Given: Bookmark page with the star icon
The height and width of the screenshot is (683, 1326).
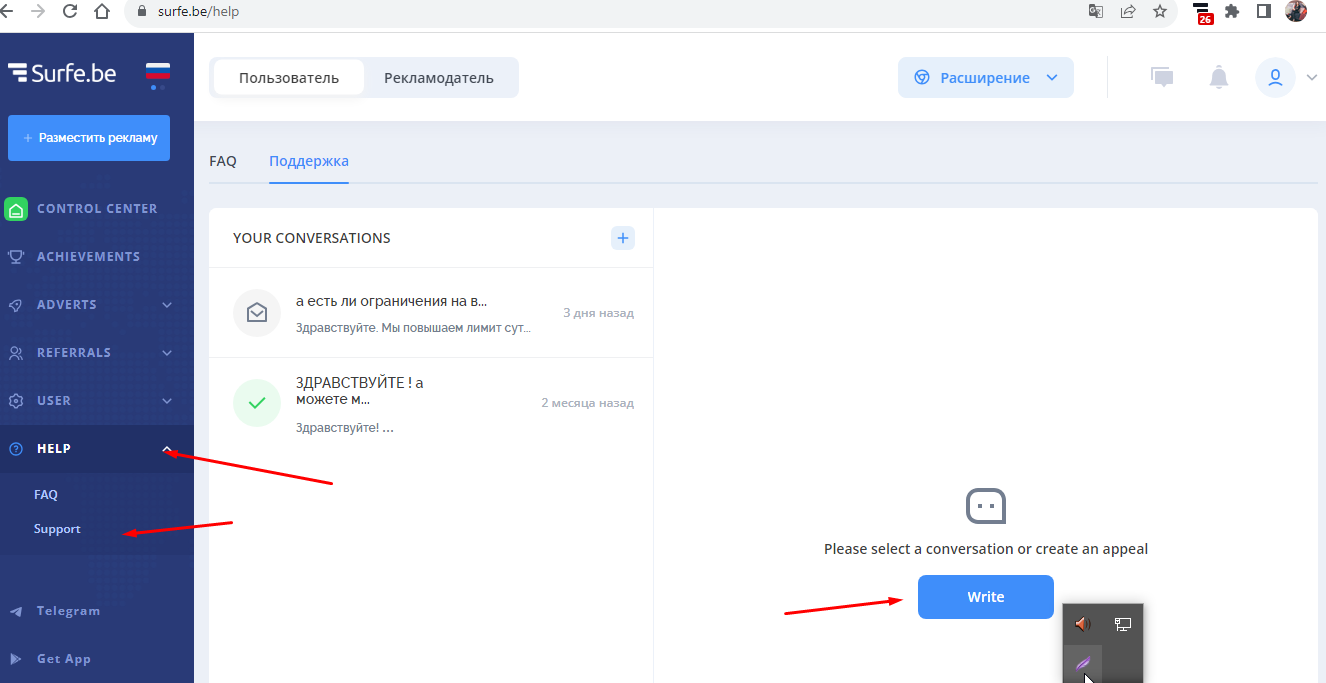Looking at the screenshot, I should point(1160,12).
